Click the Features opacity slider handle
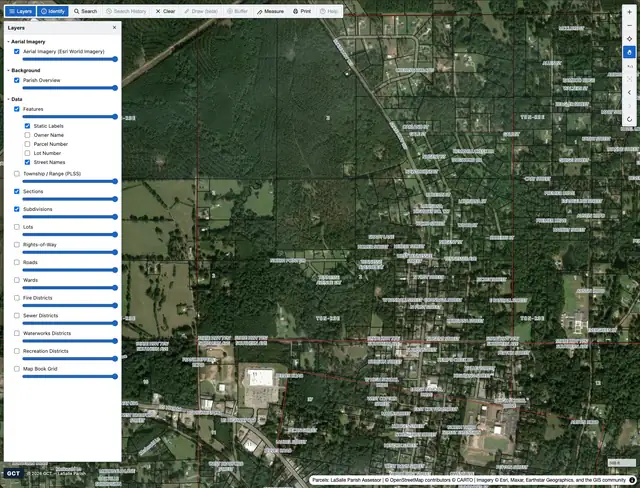Screen dimensions: 640x488 click(x=115, y=117)
